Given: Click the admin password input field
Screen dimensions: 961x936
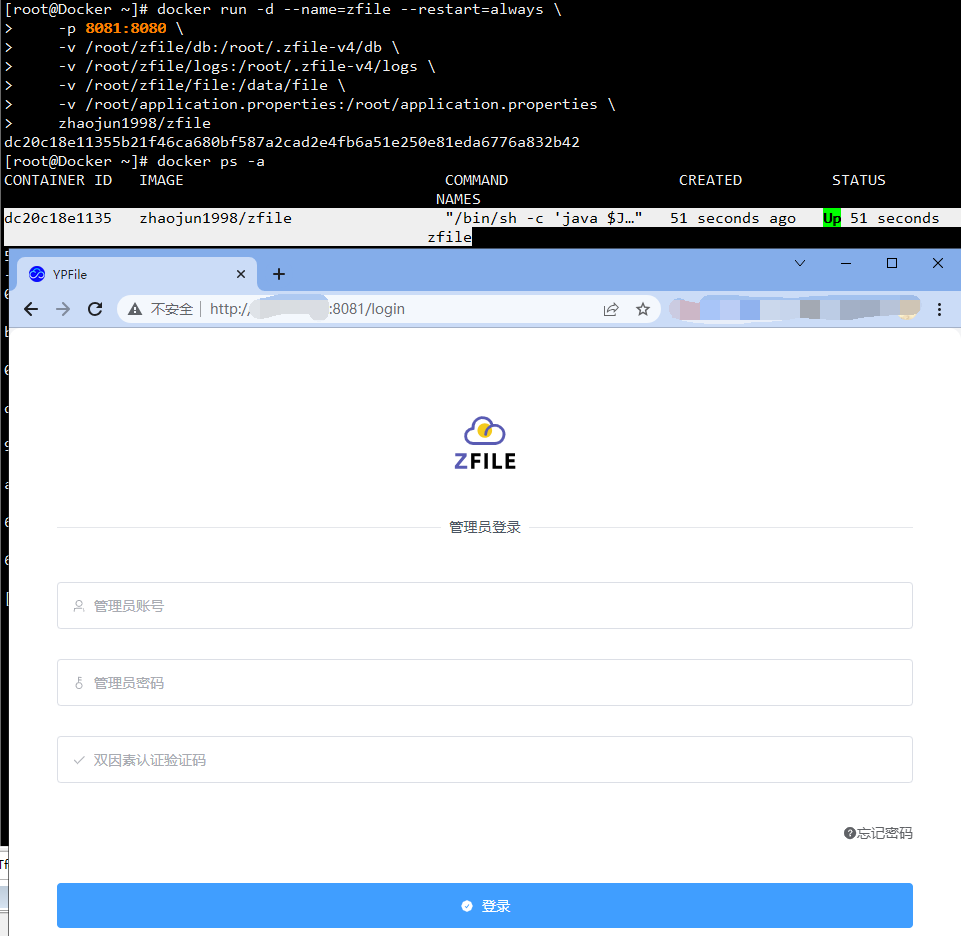Looking at the screenshot, I should [485, 682].
